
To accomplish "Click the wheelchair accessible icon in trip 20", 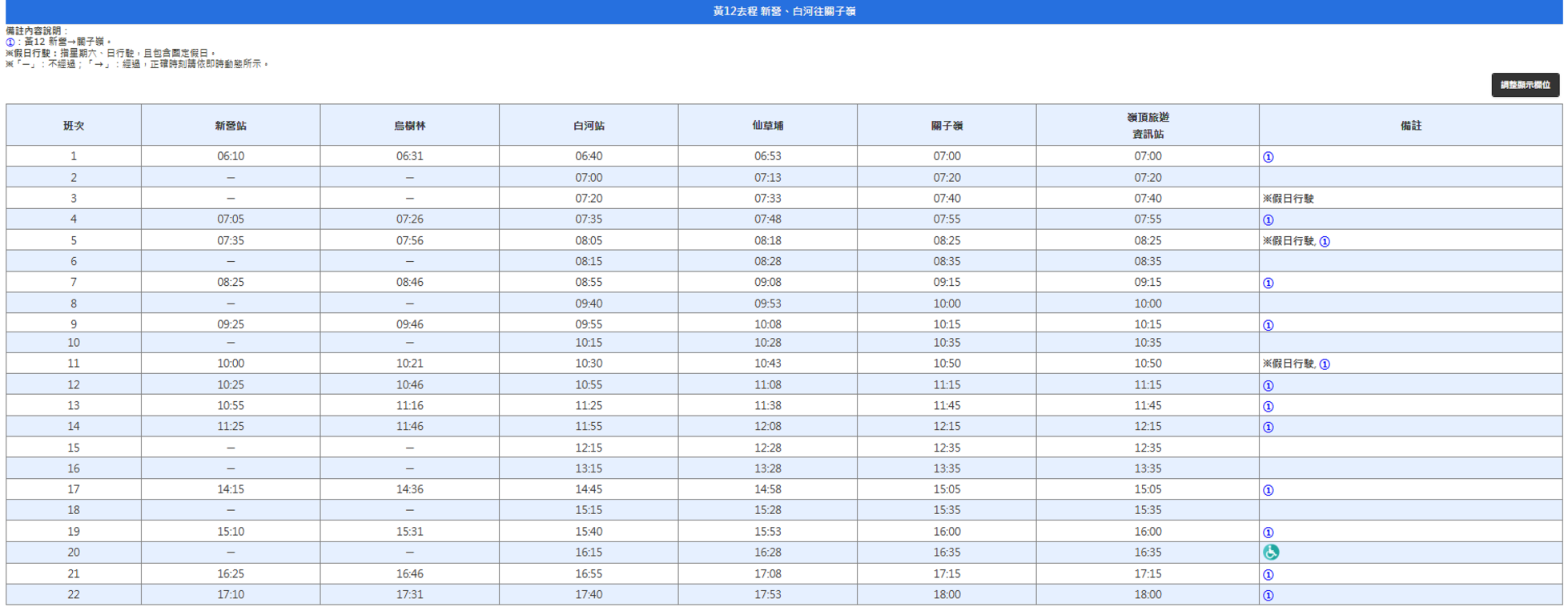I will tap(1270, 553).
